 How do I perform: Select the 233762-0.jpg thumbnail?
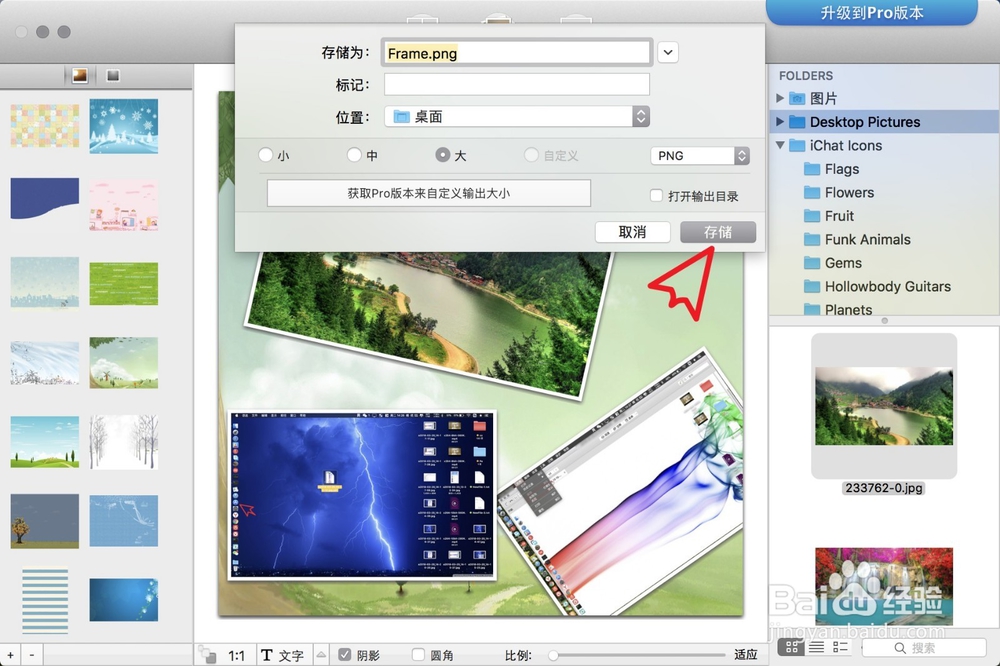tap(884, 406)
